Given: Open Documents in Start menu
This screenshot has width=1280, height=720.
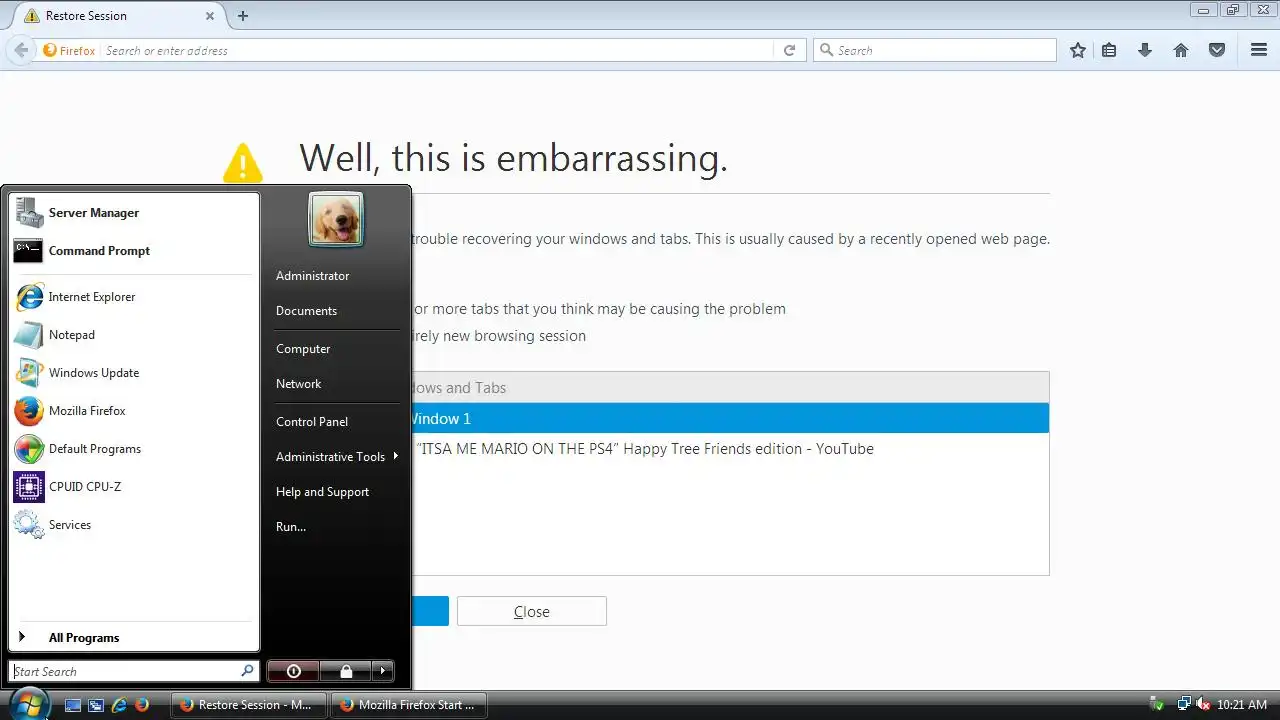Looking at the screenshot, I should (x=336, y=311).
